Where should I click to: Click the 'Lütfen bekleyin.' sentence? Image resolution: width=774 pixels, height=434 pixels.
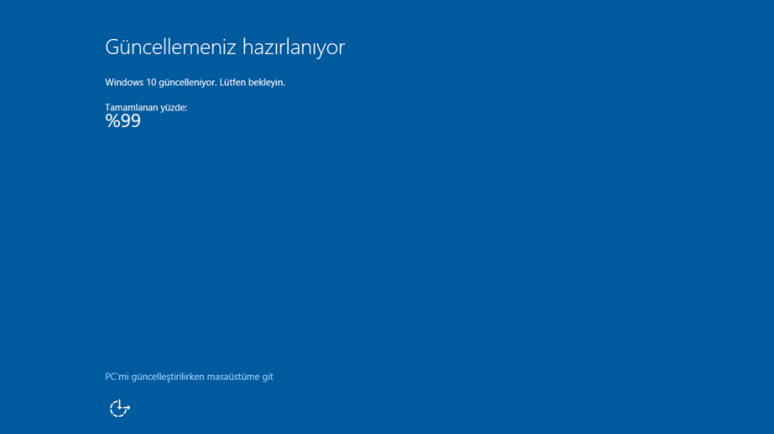[252, 82]
